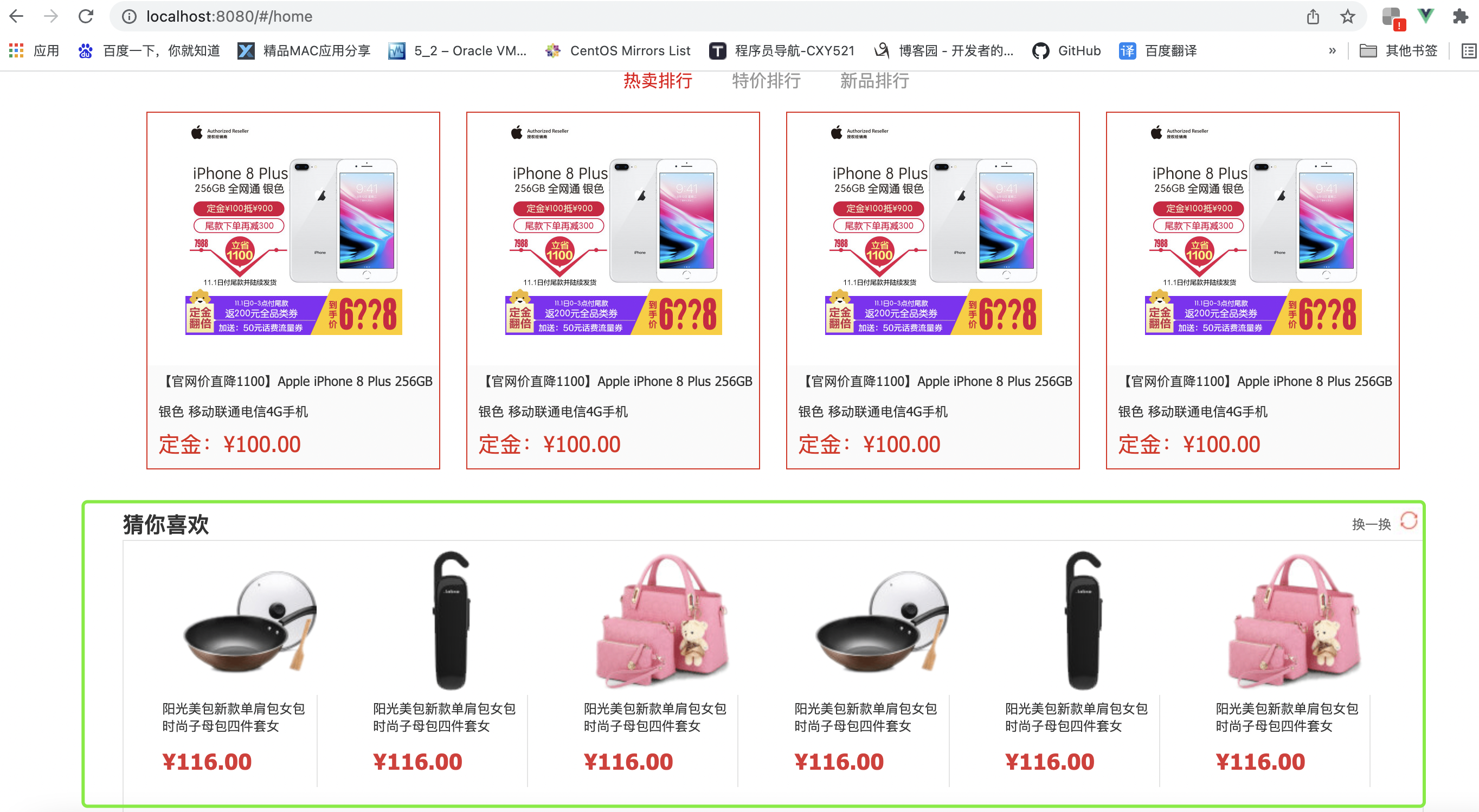Open the share page icon
Viewport: 1479px width, 812px height.
1313,17
